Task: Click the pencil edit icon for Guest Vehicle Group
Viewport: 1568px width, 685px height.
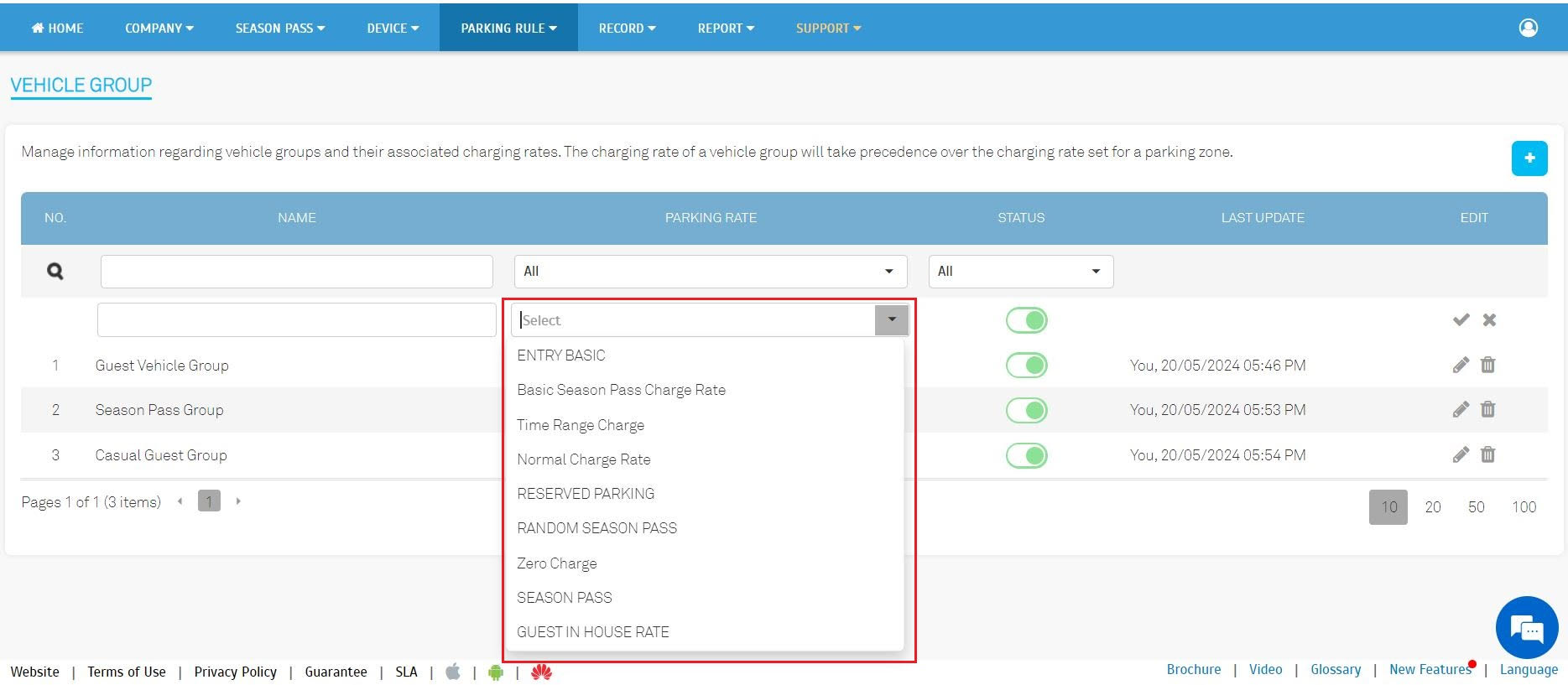Action: [1461, 365]
